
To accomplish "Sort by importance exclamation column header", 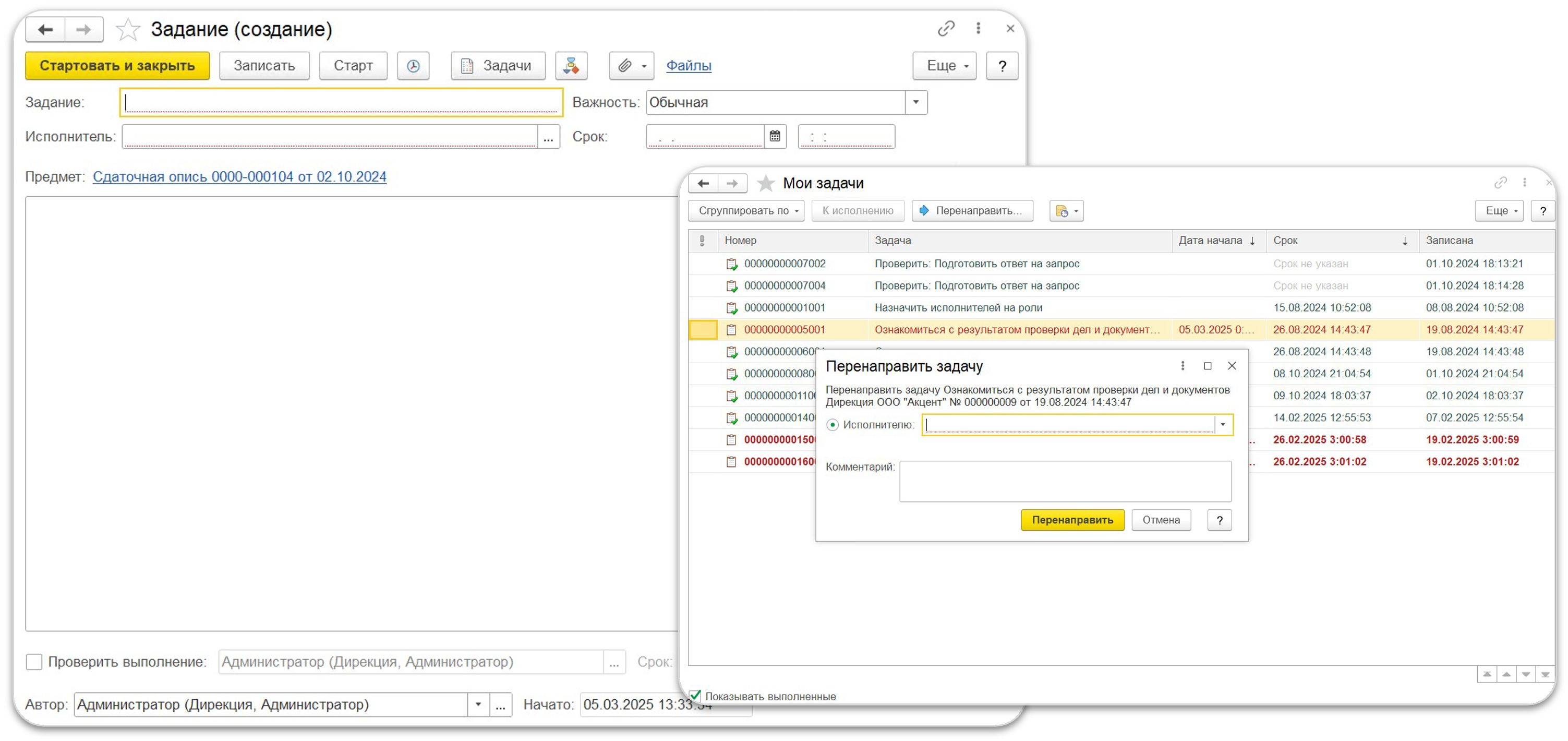I will tap(703, 241).
